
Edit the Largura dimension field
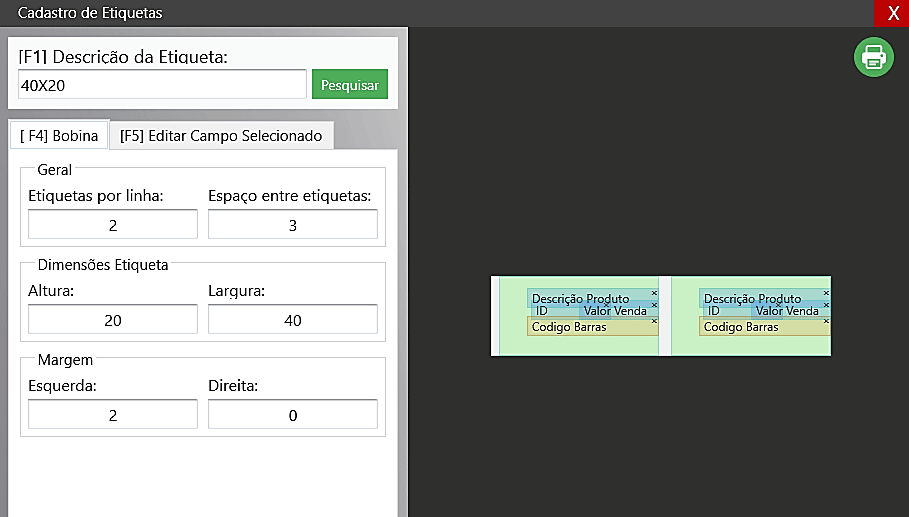click(293, 320)
